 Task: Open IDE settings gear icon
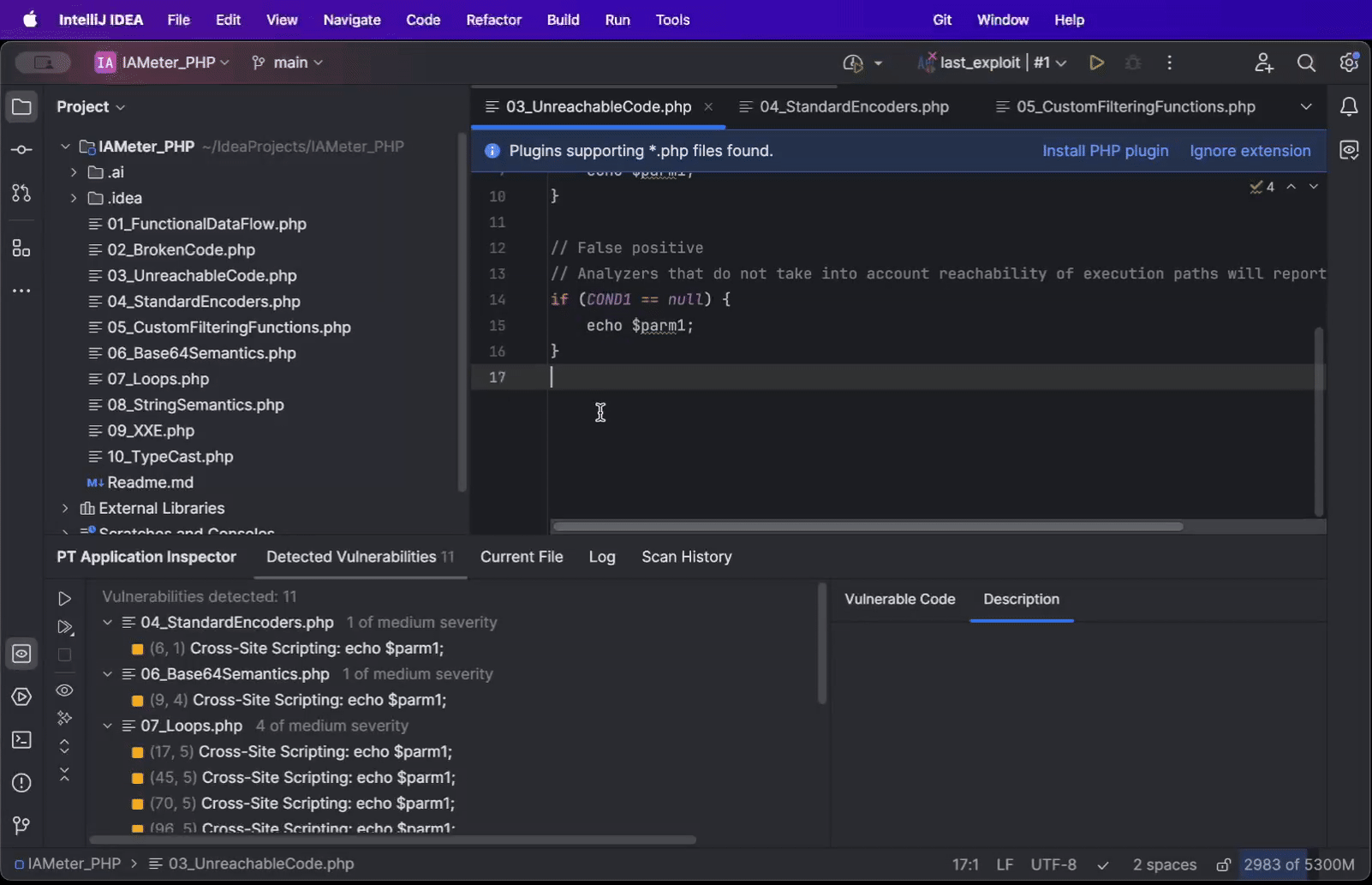[x=1349, y=63]
